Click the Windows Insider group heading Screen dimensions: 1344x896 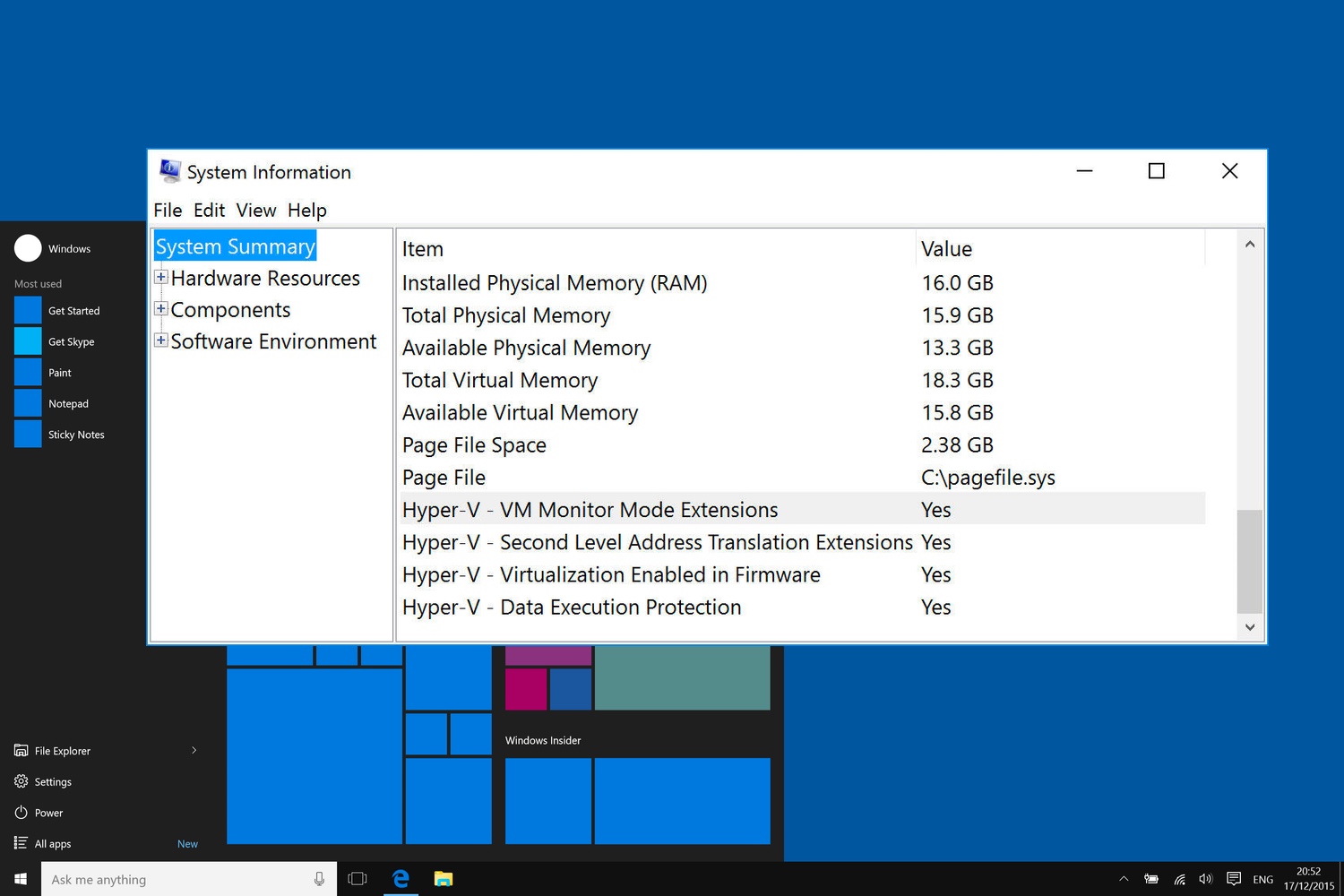[543, 740]
